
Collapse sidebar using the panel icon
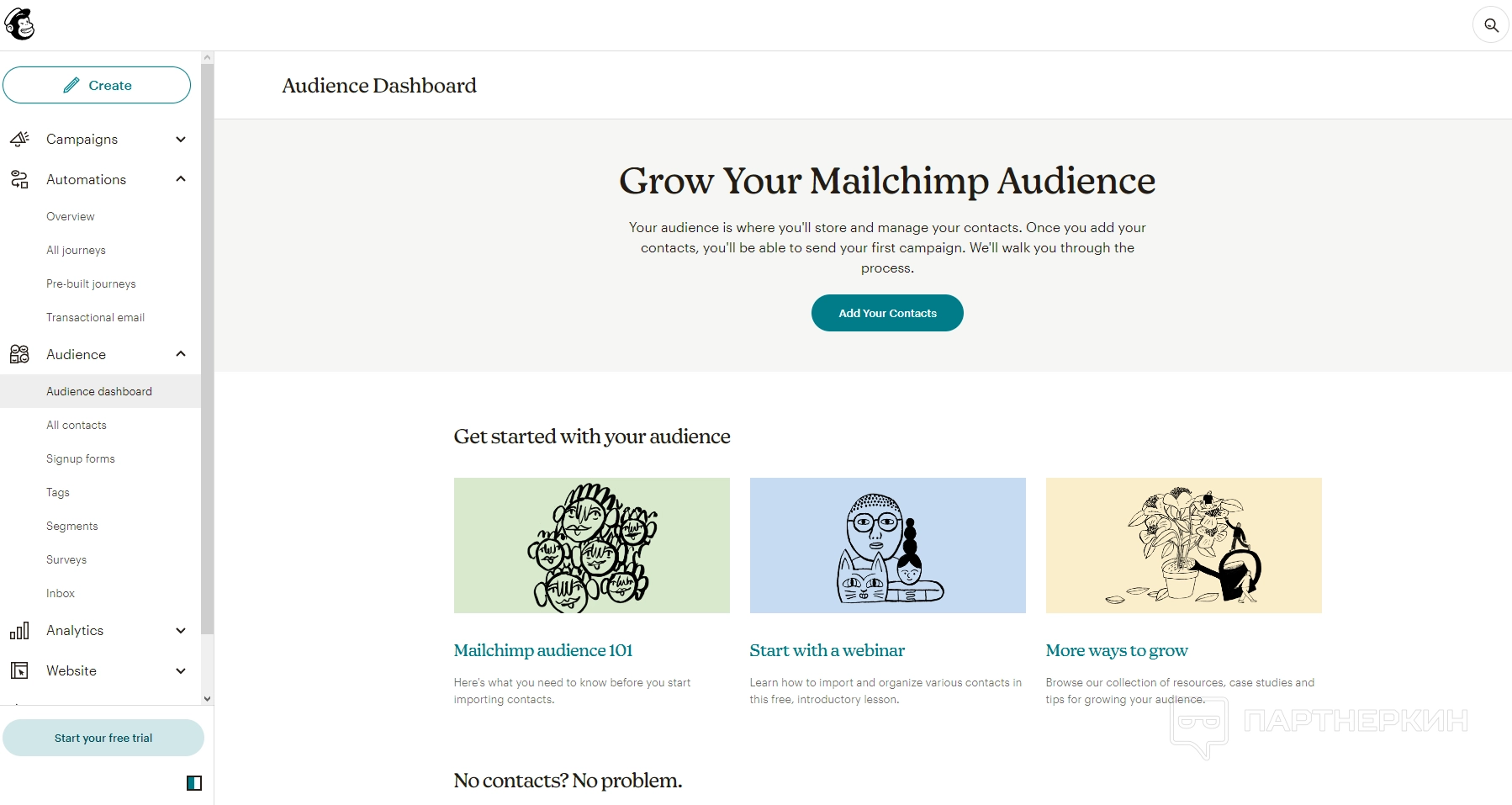194,783
